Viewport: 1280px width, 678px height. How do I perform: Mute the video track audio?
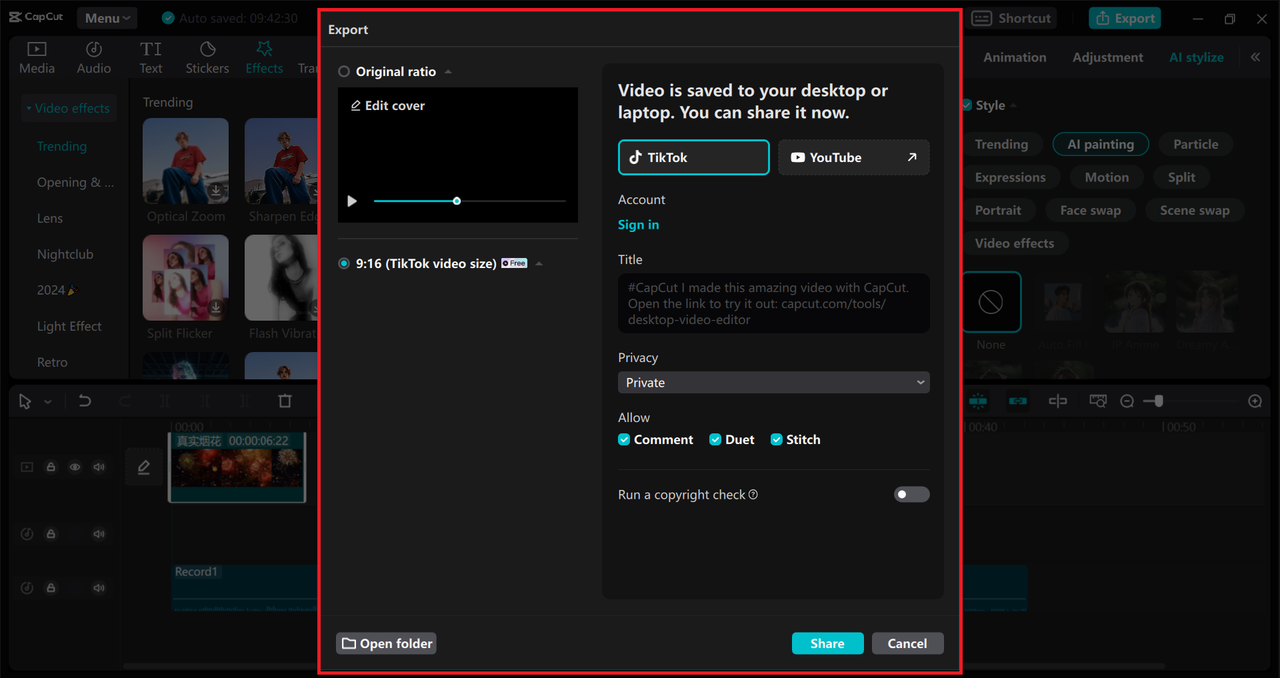99,467
